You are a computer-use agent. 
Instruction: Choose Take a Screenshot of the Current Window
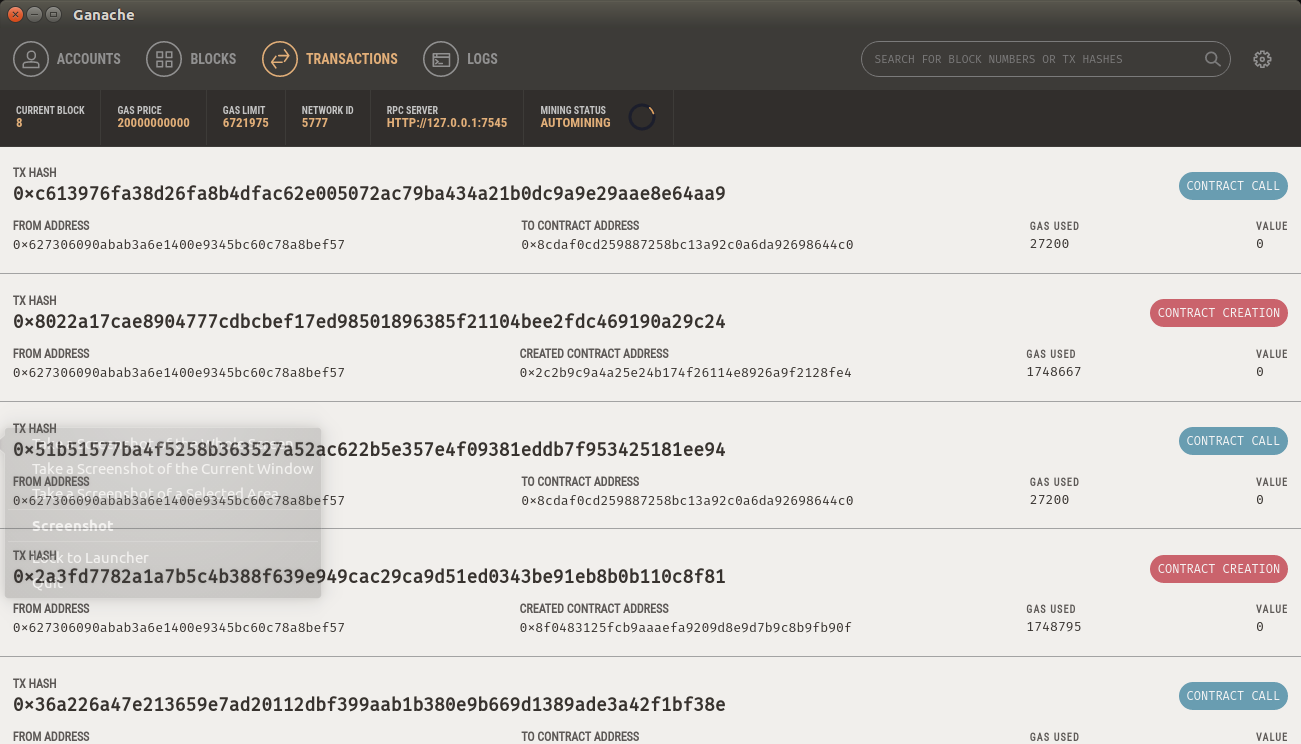coord(173,469)
